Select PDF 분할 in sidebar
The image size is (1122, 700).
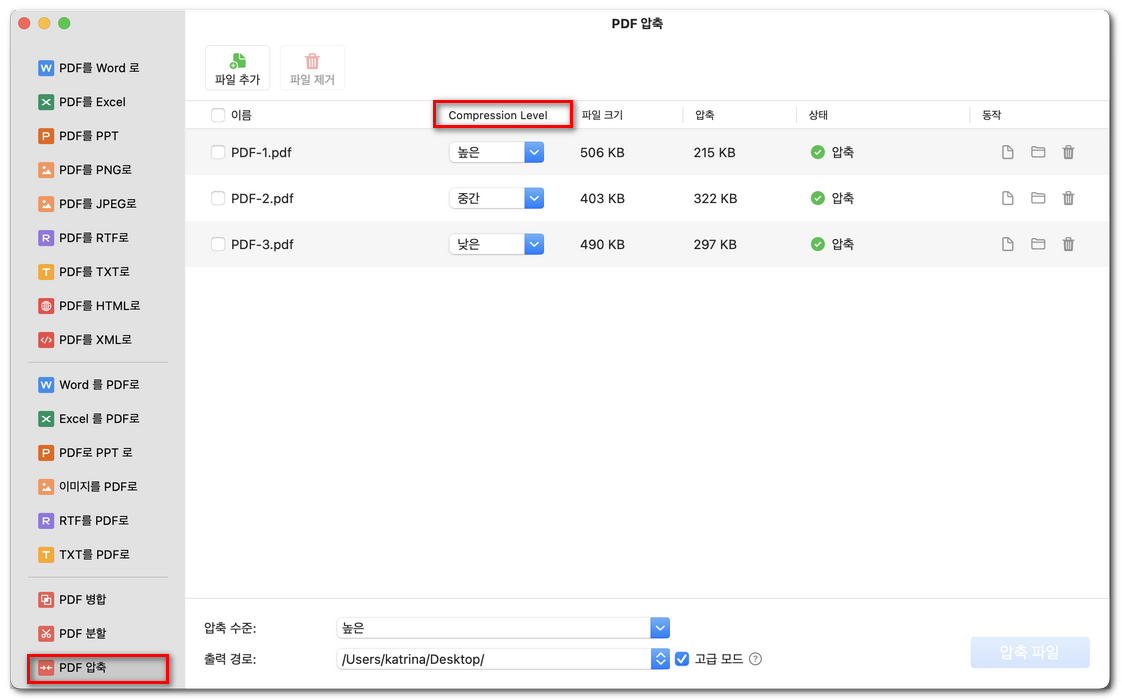[x=82, y=633]
